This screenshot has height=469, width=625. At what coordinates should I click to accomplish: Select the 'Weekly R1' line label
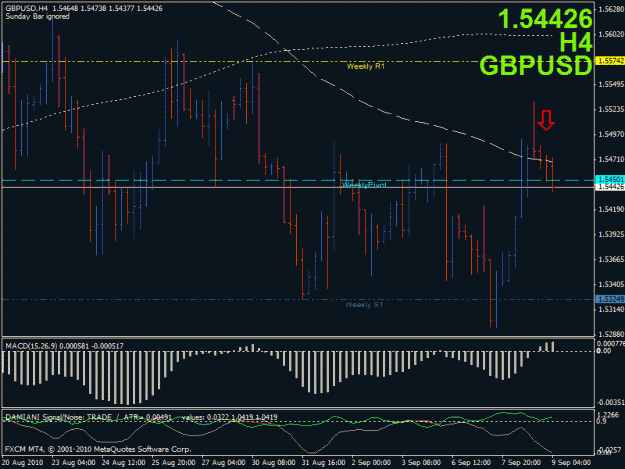pos(366,66)
